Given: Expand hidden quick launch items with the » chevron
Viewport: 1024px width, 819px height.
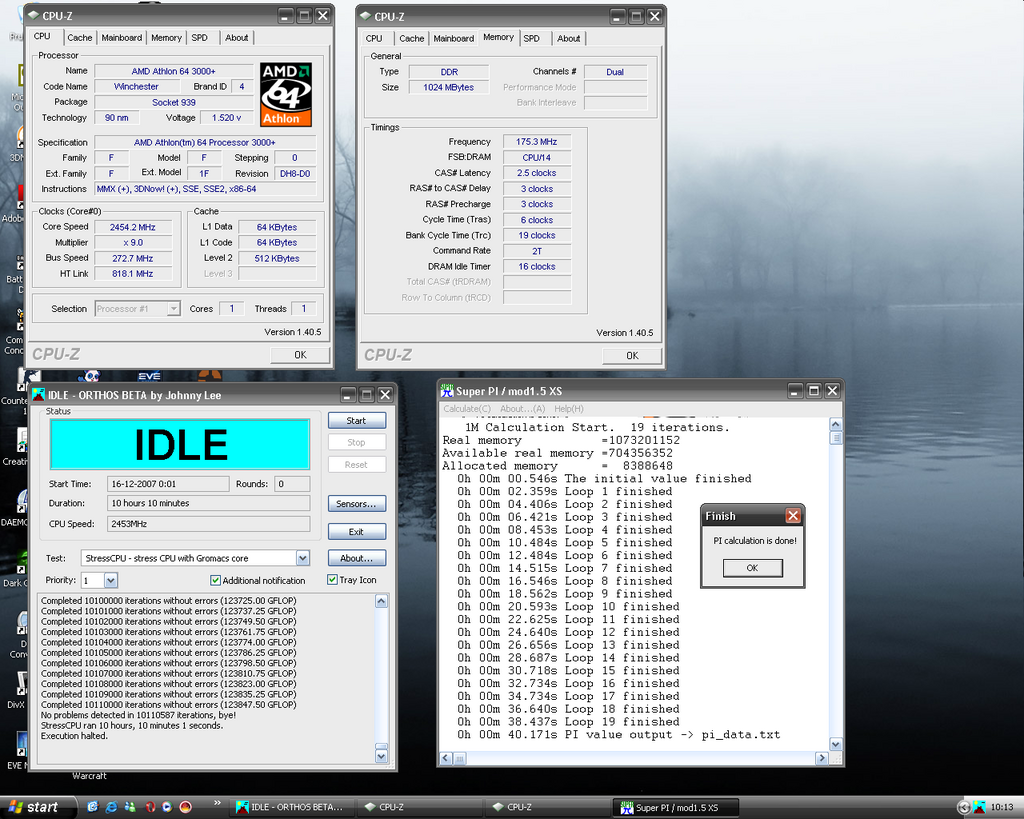Looking at the screenshot, I should [217, 803].
